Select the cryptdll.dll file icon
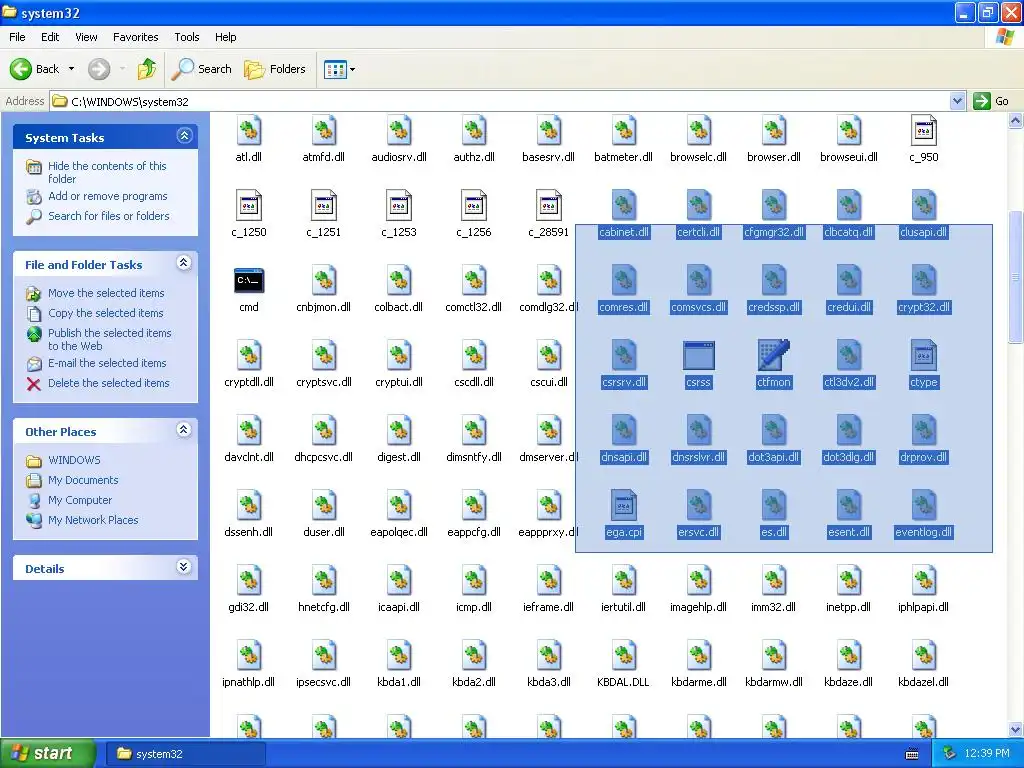 click(249, 355)
